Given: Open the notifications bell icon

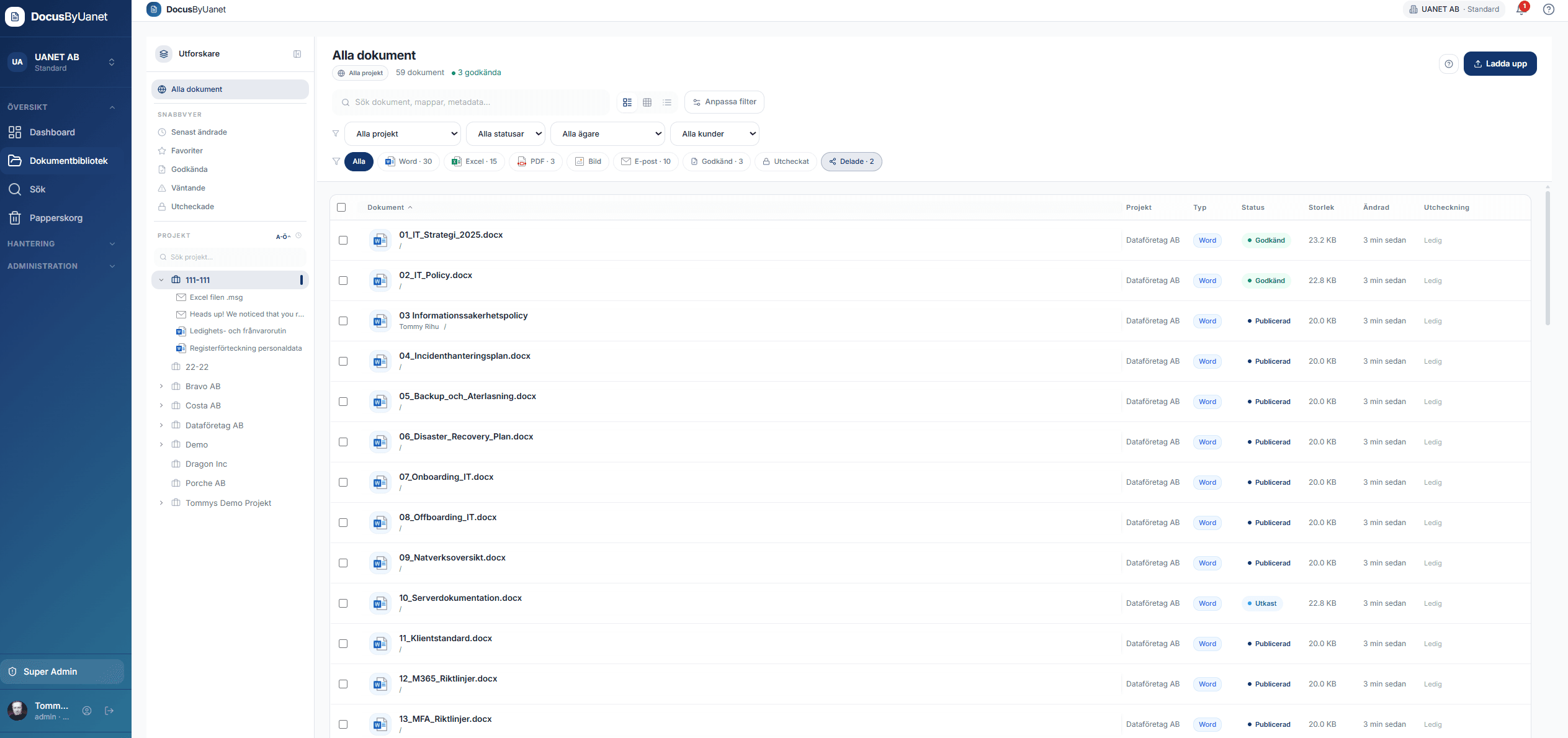Looking at the screenshot, I should point(1520,9).
